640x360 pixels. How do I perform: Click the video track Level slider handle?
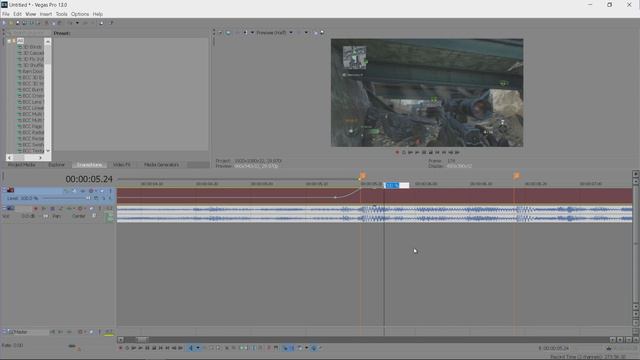[88, 198]
